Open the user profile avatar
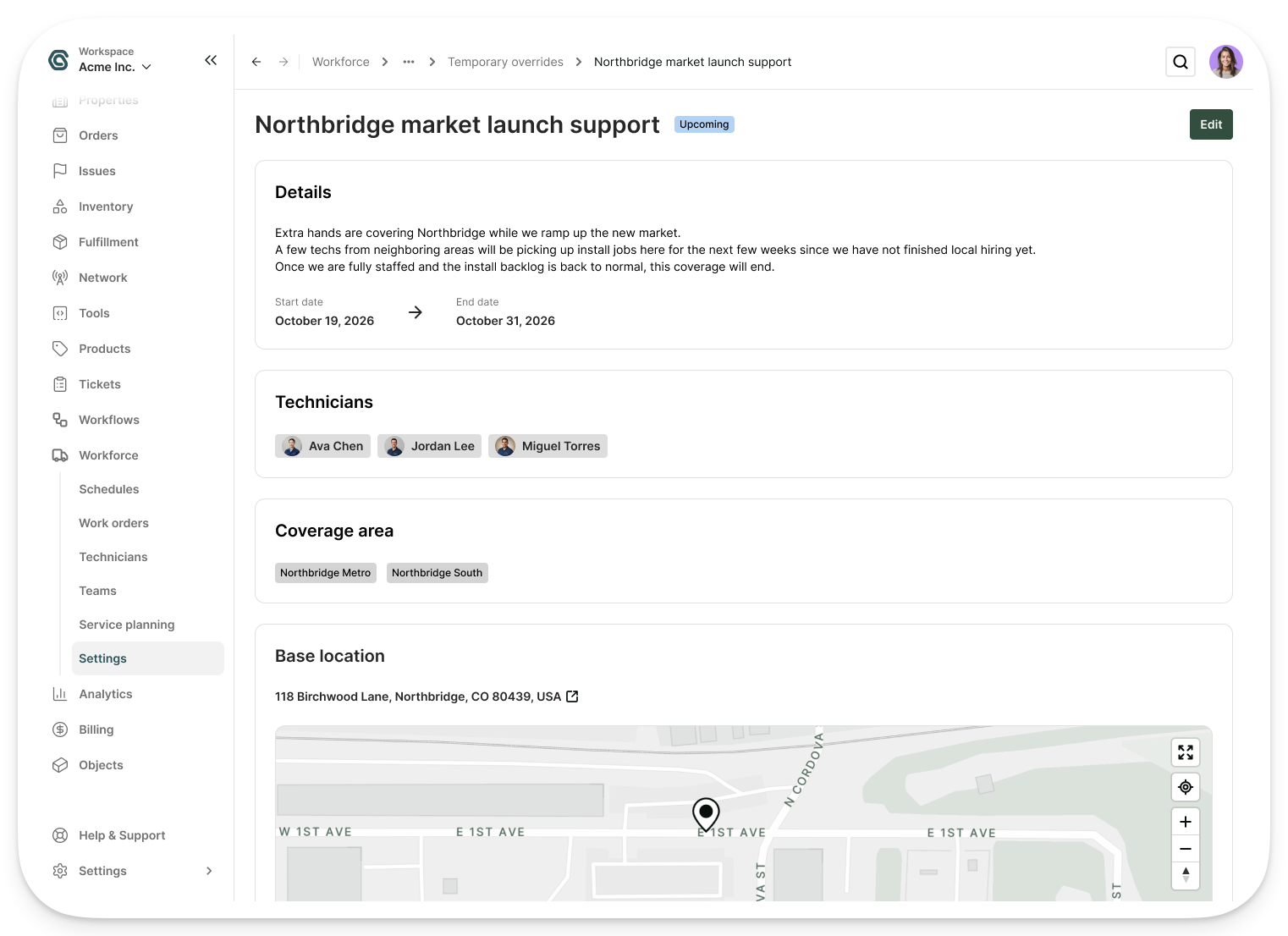 pos(1225,62)
